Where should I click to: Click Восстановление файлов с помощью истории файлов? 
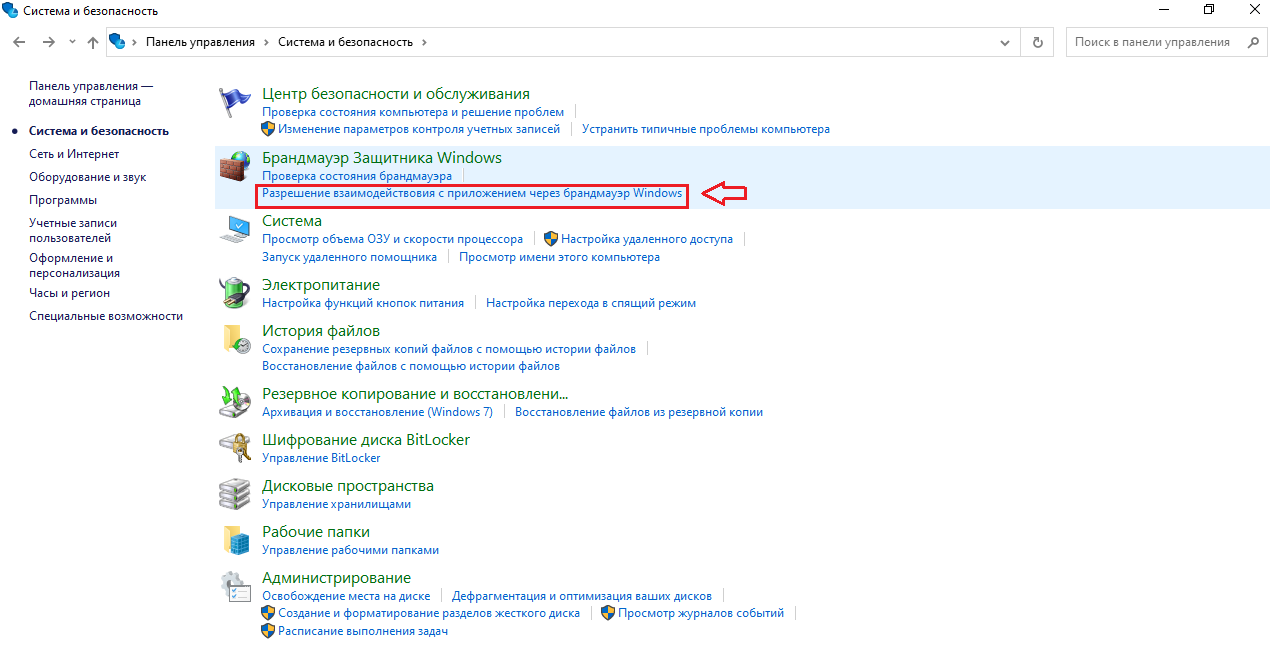click(x=411, y=366)
